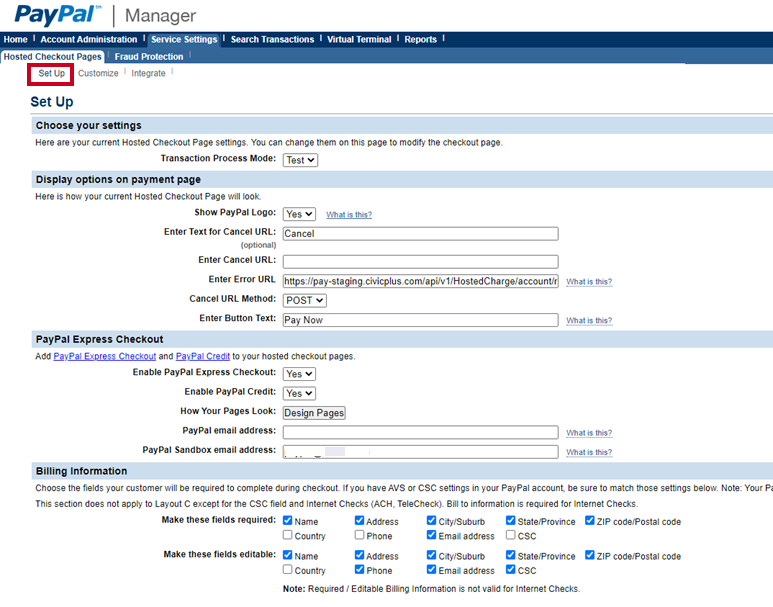
Task: Expand Enable PayPal Express Checkout dropdown
Action: tap(299, 374)
